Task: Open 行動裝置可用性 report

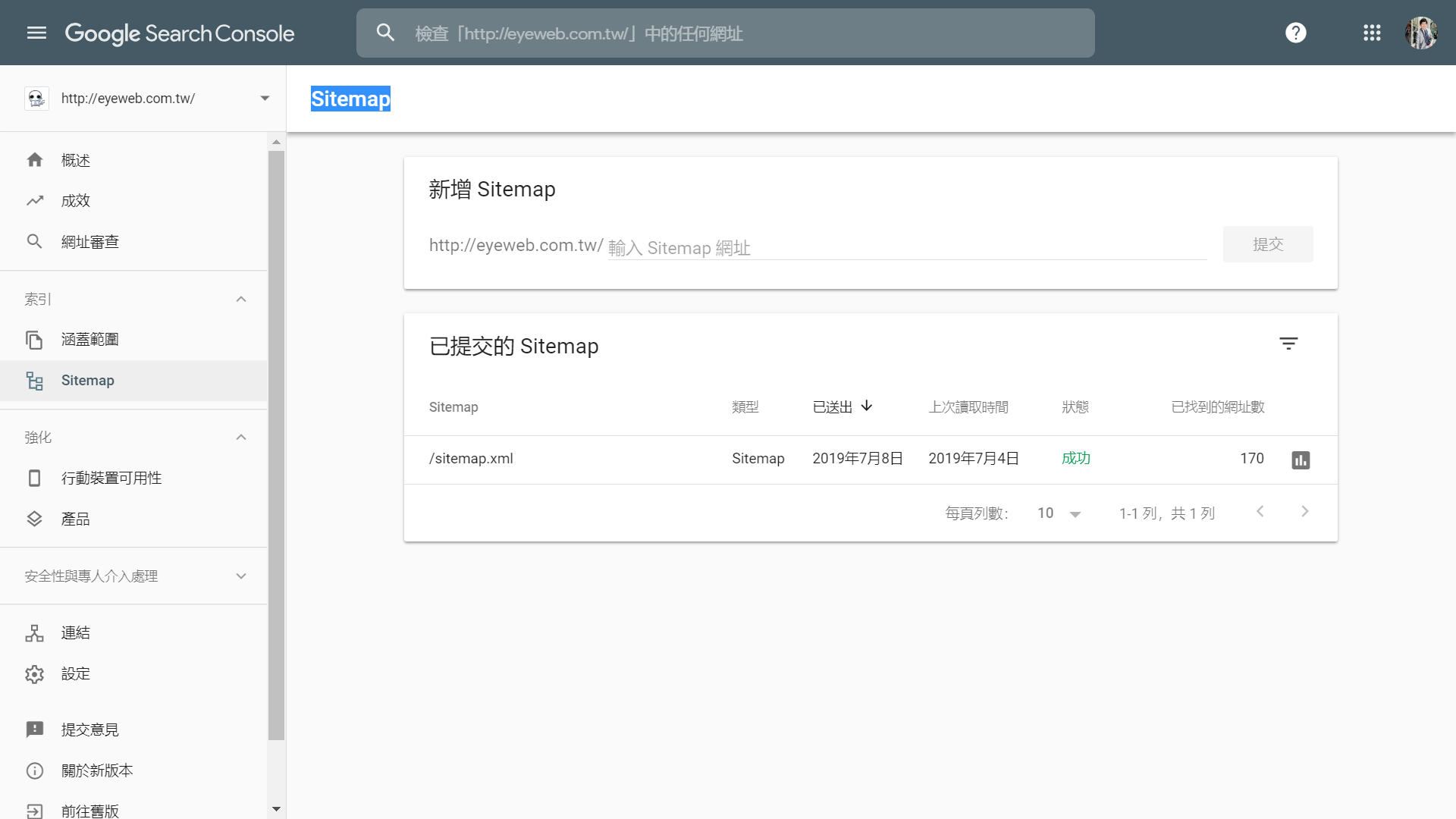Action: tap(133, 479)
